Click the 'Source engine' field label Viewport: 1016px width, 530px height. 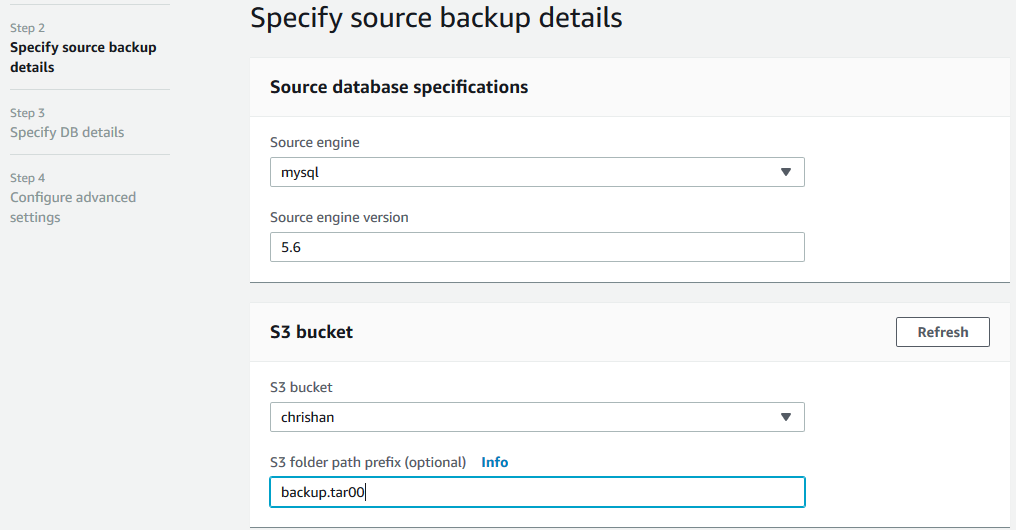314,142
